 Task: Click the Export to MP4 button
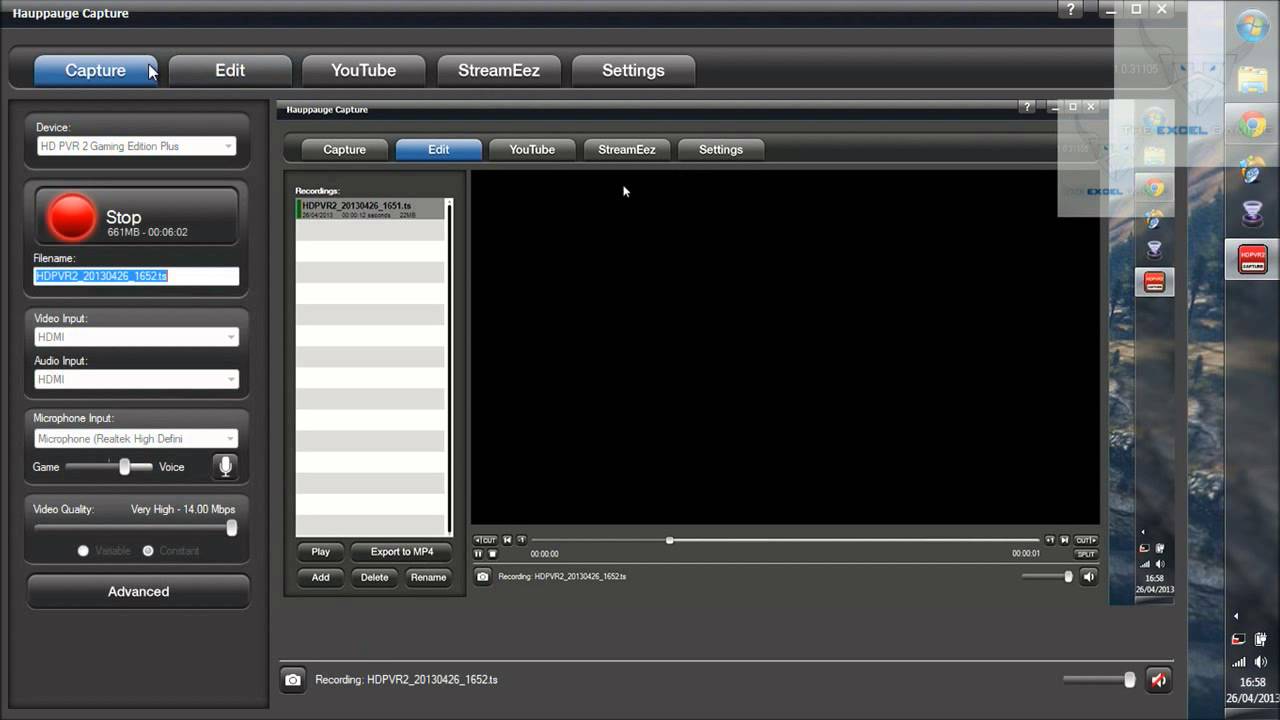pos(402,552)
